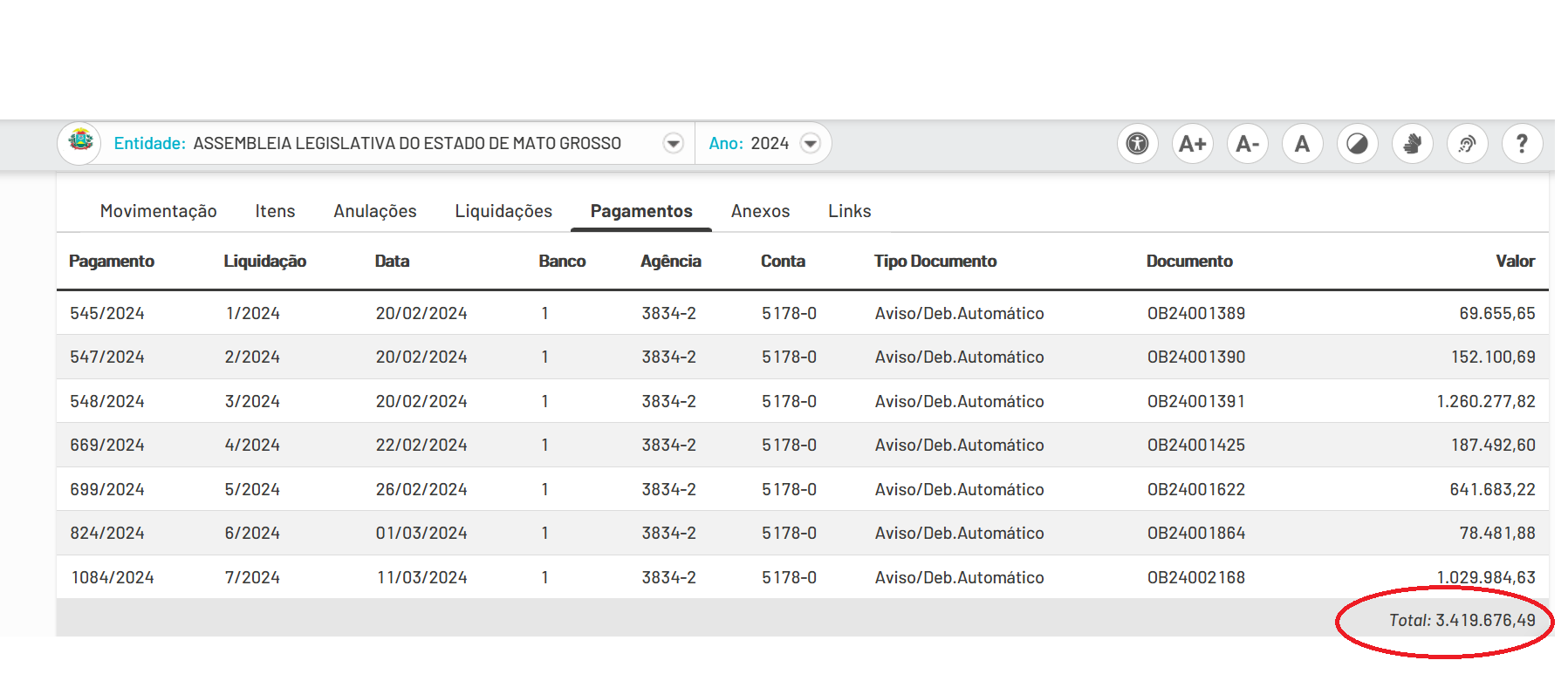Expand the Ano 2024 dropdown arrow
This screenshot has height=674, width=1568.
click(x=811, y=143)
